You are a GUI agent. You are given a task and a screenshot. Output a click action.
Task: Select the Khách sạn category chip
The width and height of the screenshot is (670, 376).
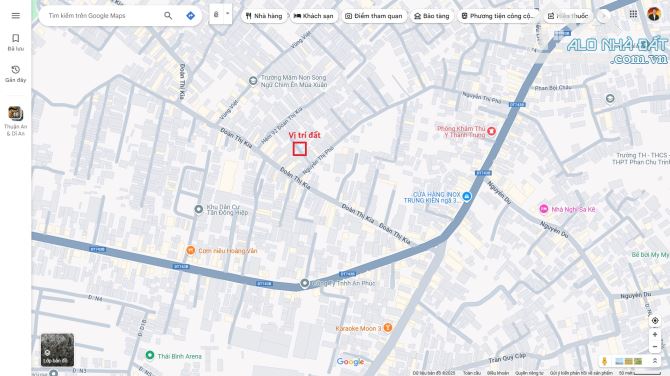click(x=314, y=16)
